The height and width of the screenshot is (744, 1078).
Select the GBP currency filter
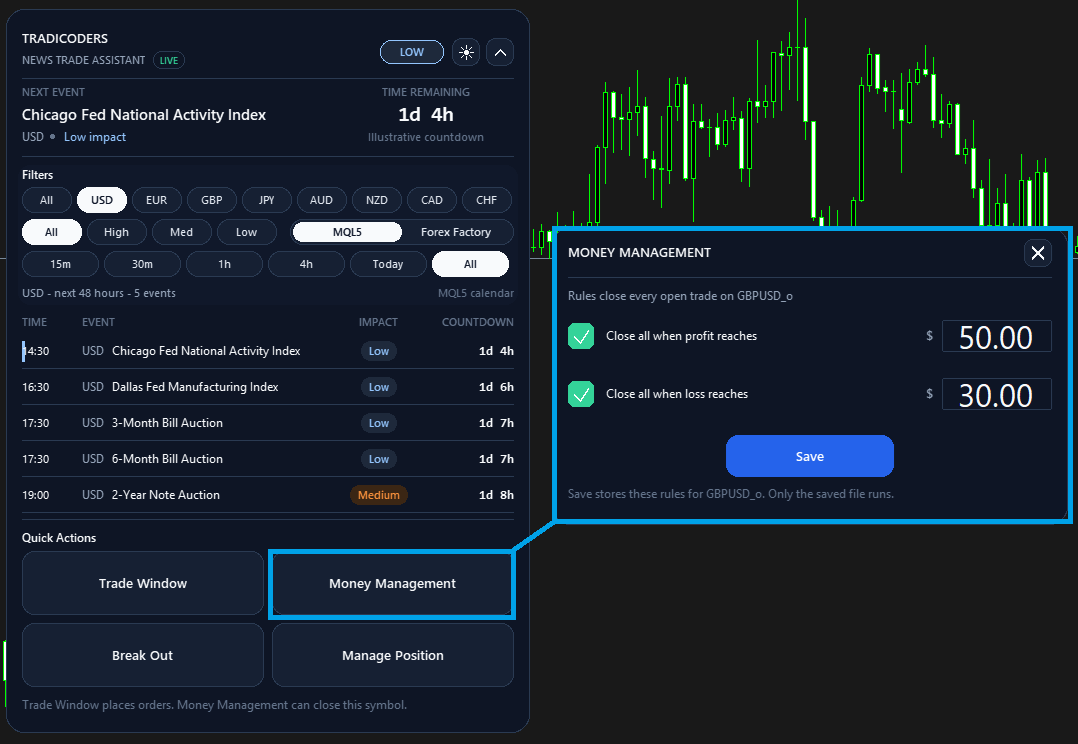(212, 200)
